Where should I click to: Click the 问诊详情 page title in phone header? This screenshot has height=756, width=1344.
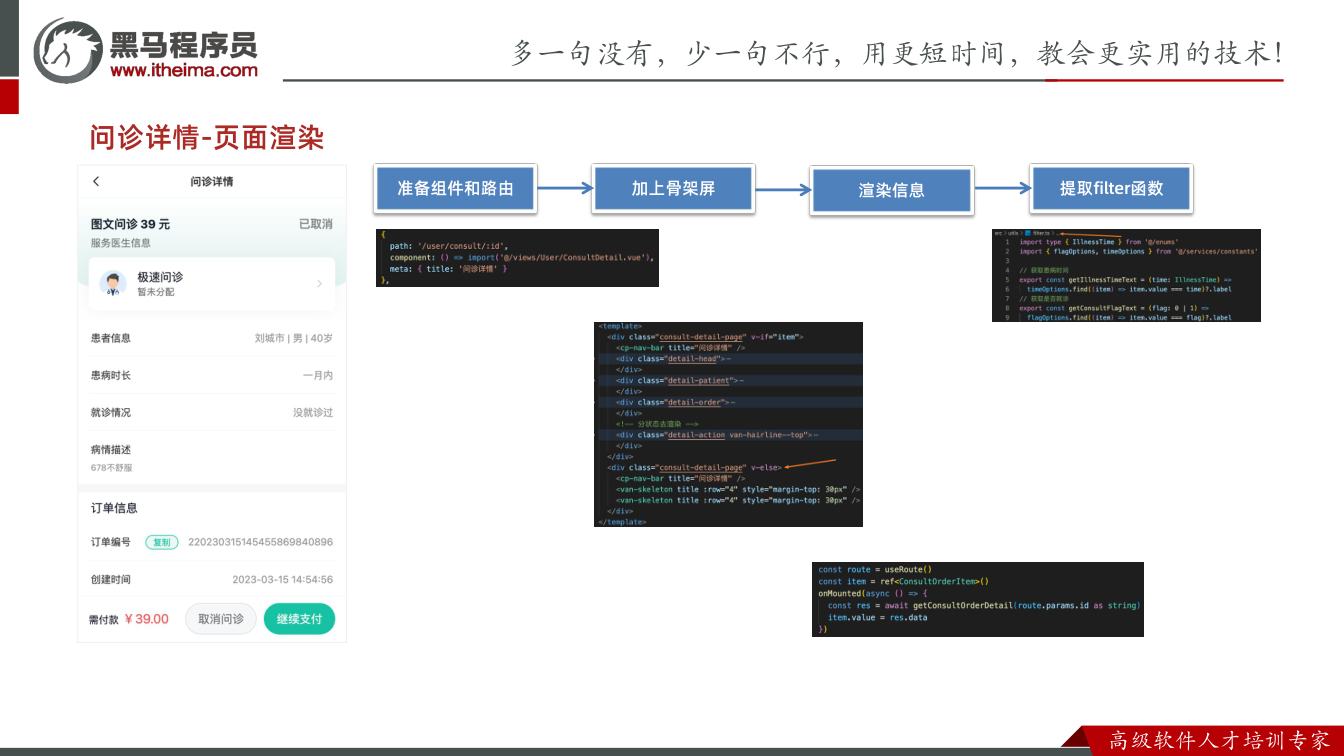tap(212, 181)
